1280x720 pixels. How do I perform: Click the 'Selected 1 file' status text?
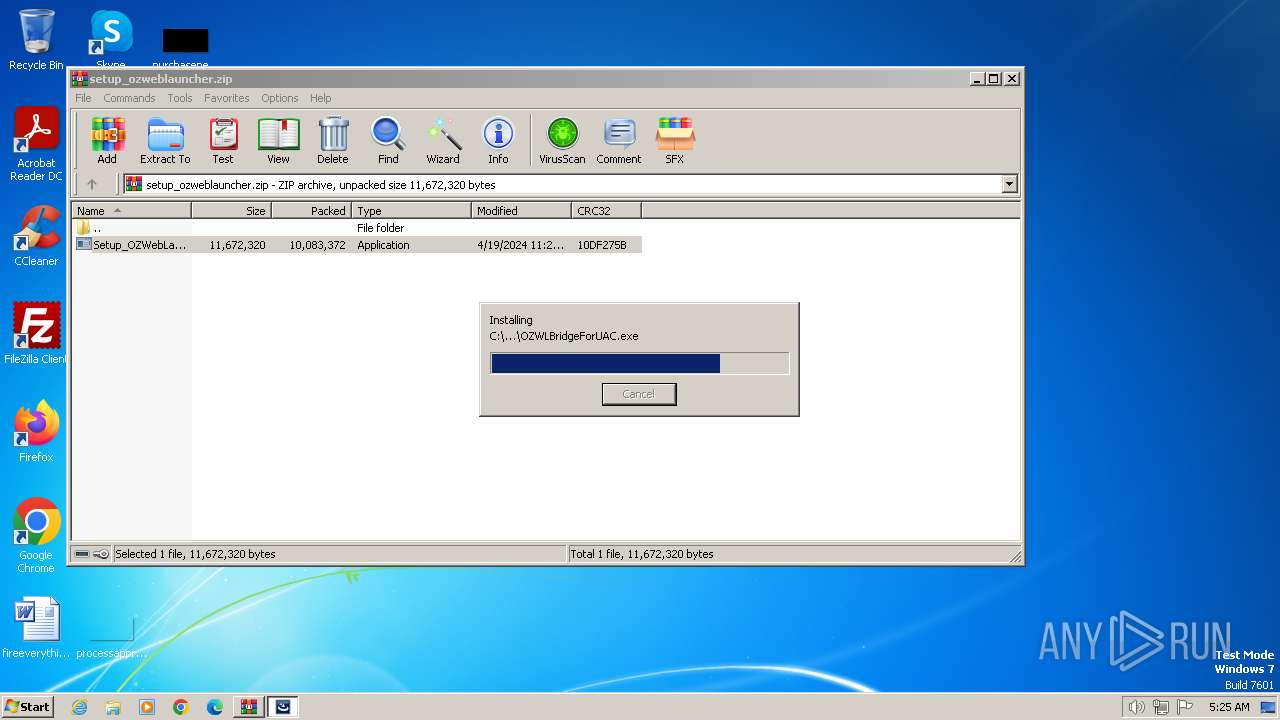[195, 554]
